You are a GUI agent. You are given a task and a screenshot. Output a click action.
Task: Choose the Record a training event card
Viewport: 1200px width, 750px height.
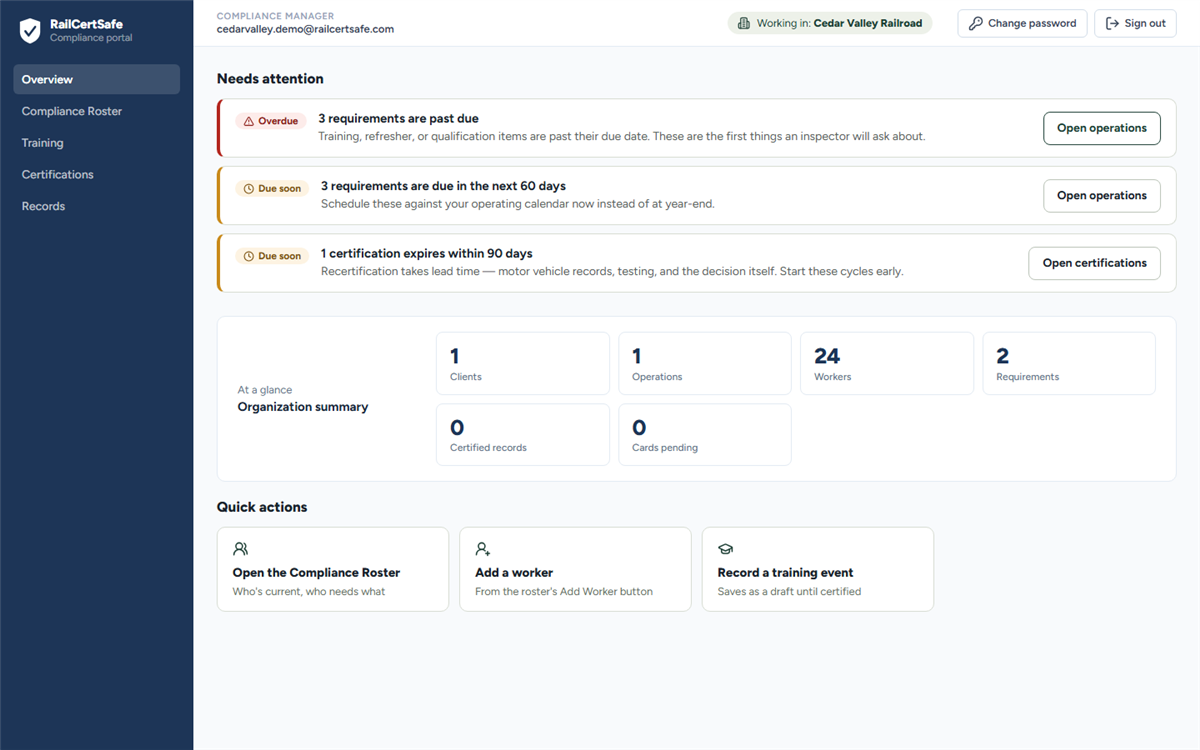point(818,569)
